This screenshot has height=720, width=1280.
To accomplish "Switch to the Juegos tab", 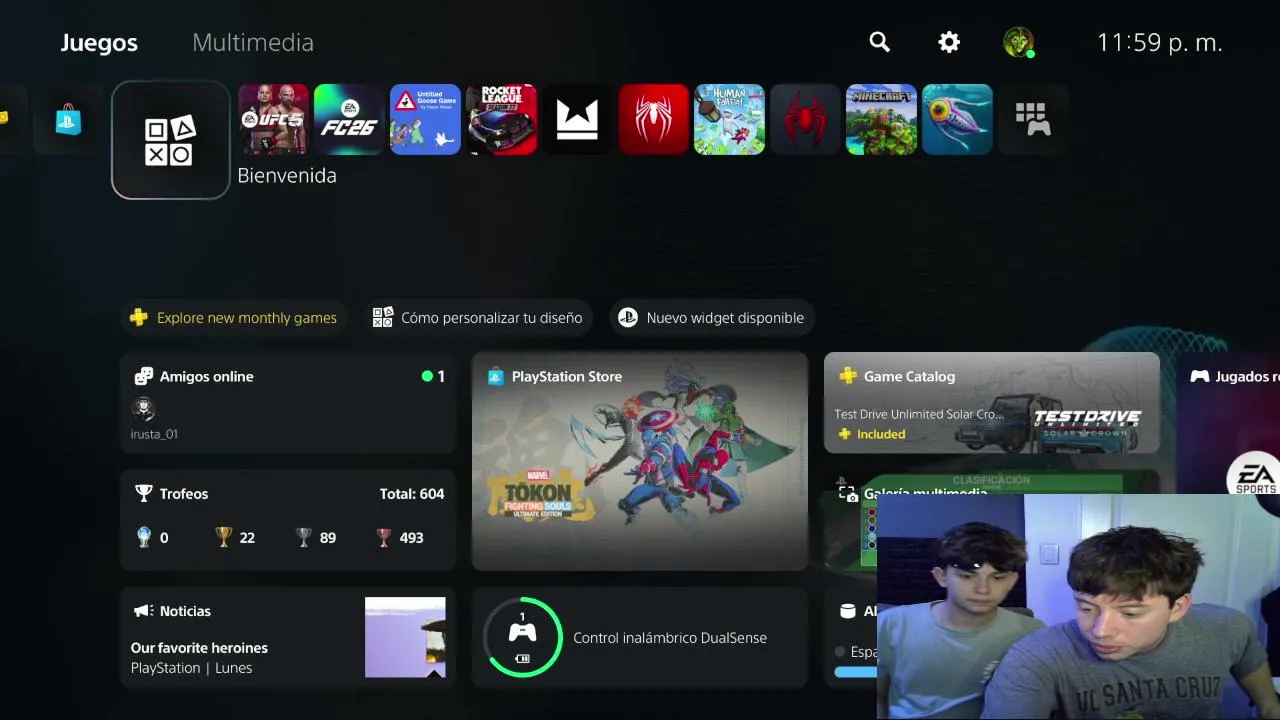I will coord(99,42).
